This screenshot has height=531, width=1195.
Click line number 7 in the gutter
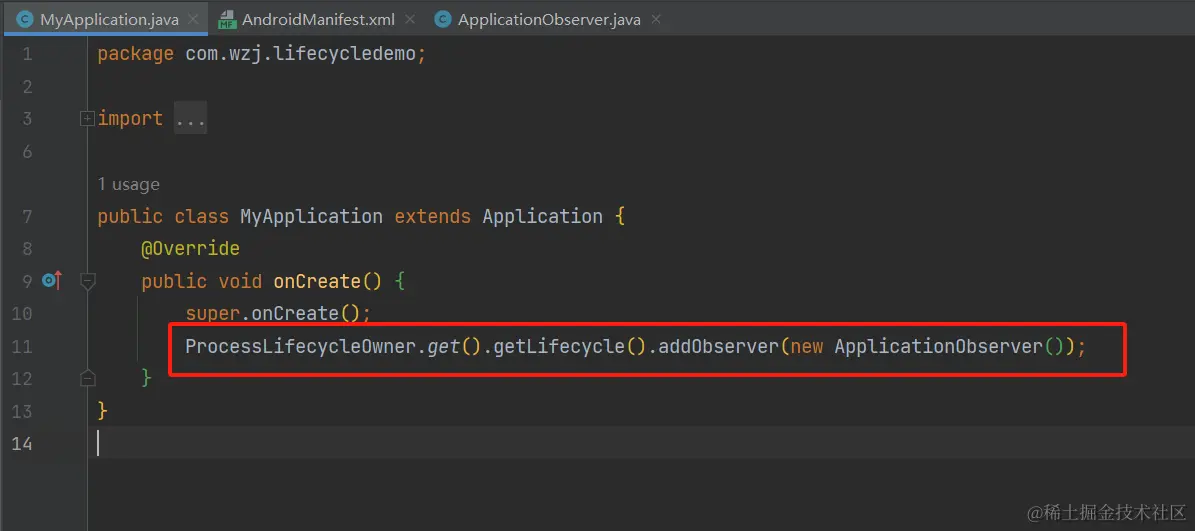point(27,216)
